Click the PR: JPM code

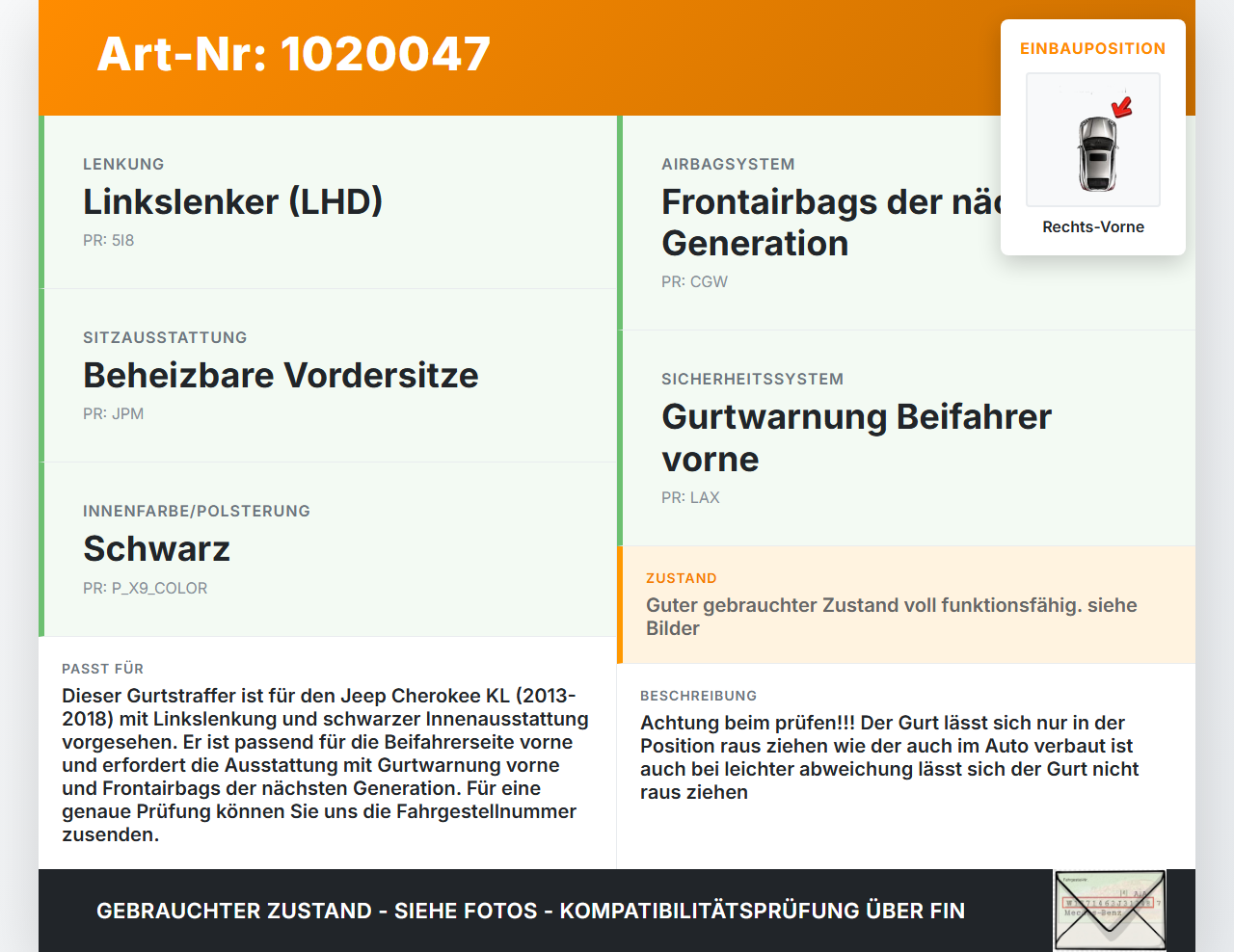[113, 413]
